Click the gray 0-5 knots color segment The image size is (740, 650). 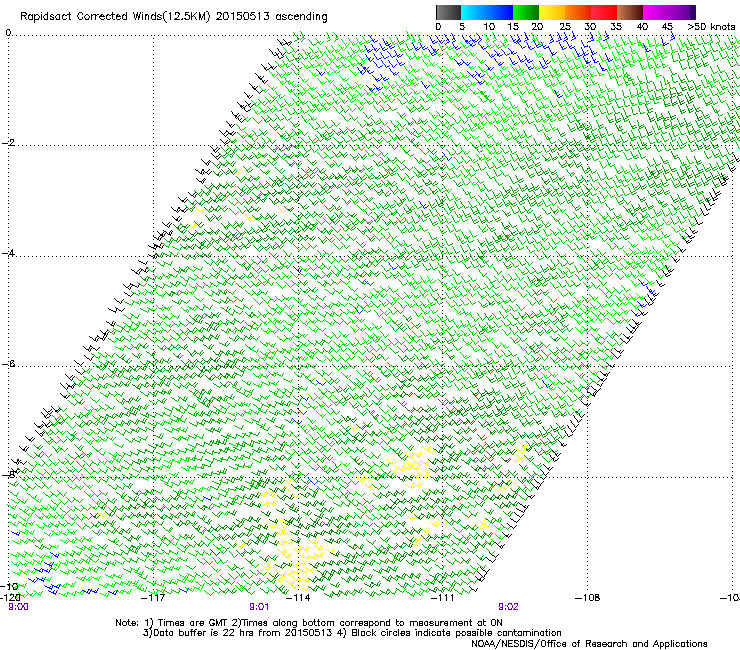click(448, 12)
